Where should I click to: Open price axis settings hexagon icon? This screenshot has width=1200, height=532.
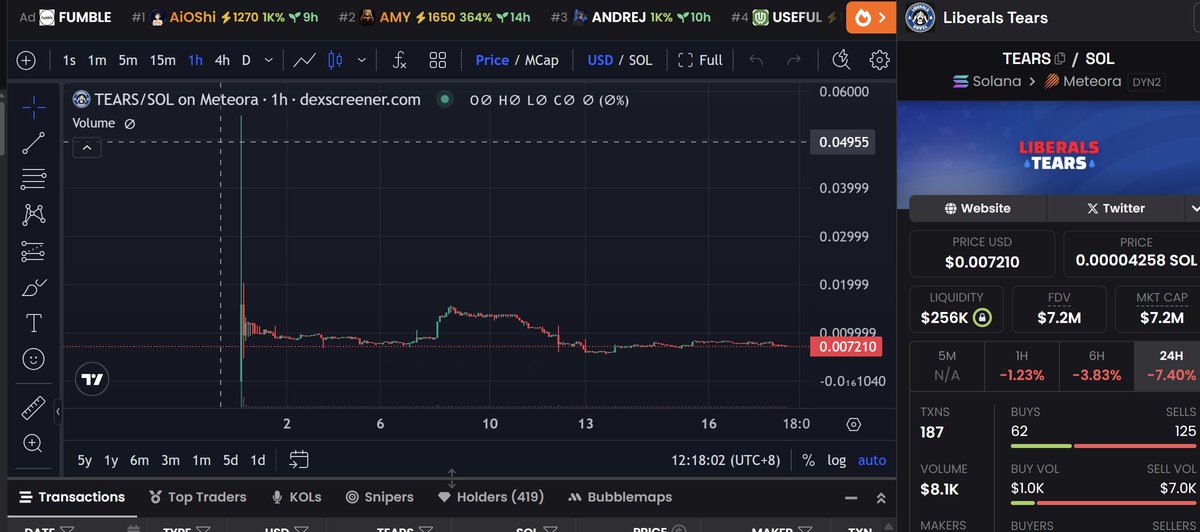coord(853,424)
